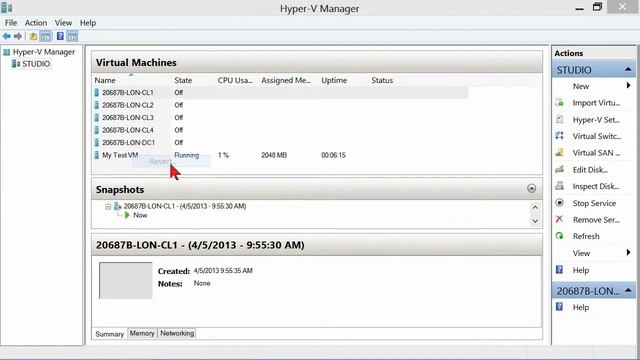The image size is (640, 360).
Task: Click Import Virtual Machine action link
Action: click(596, 103)
